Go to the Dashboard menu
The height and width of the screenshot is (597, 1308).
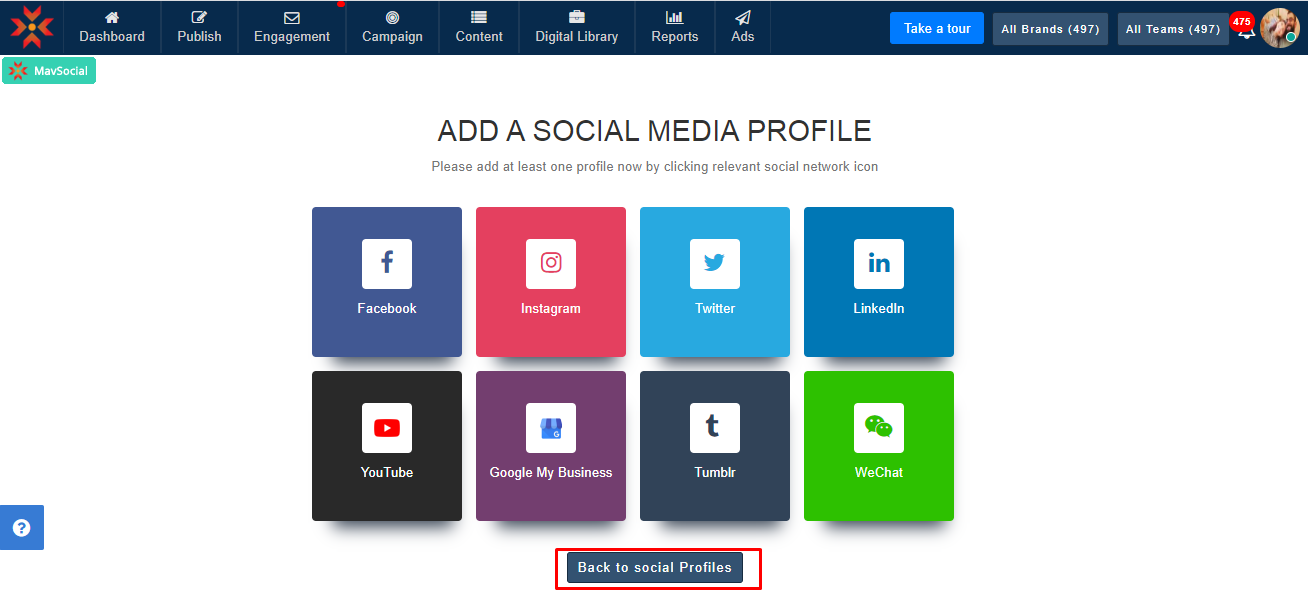tap(112, 28)
